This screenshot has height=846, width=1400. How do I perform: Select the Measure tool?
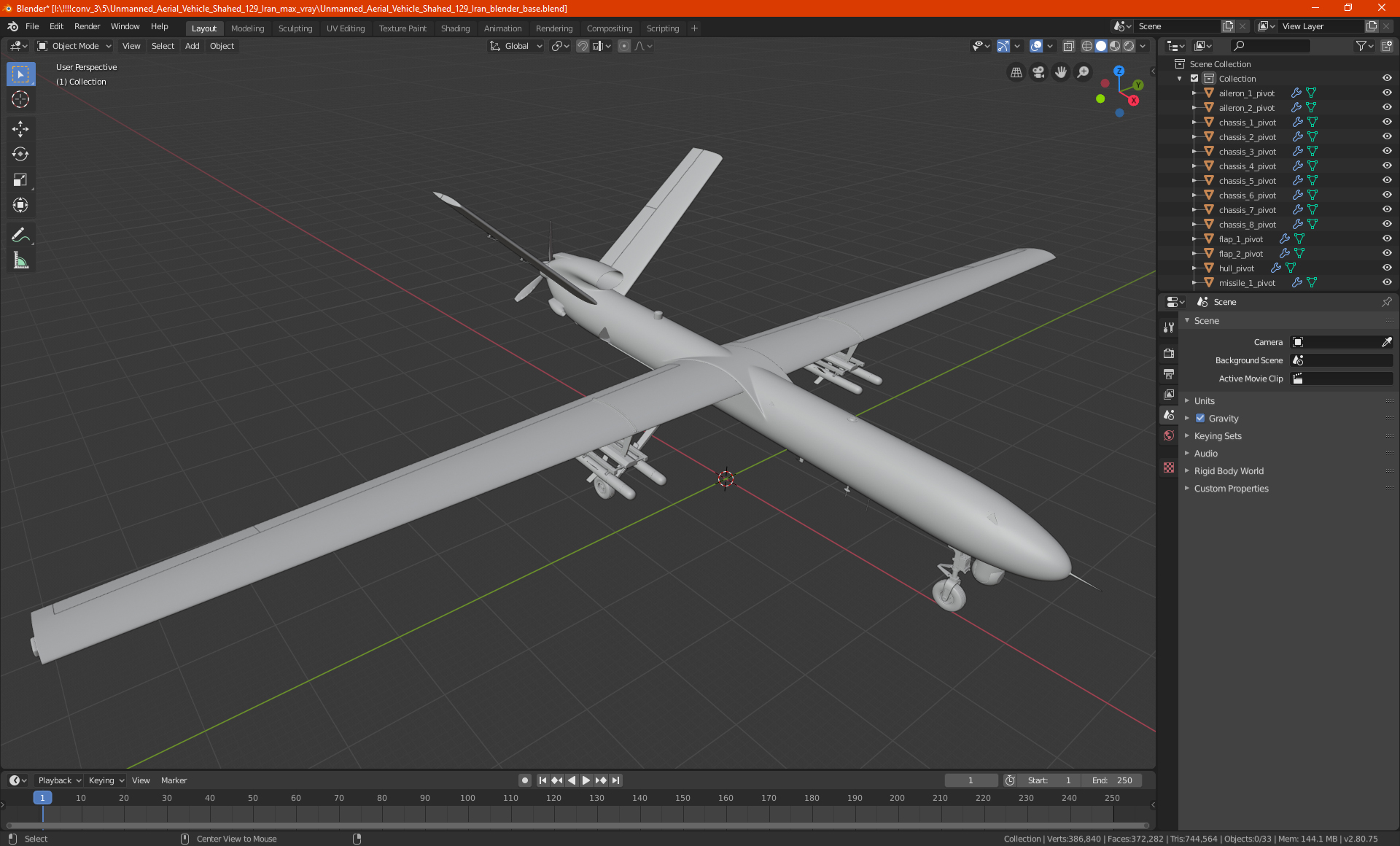(x=20, y=260)
